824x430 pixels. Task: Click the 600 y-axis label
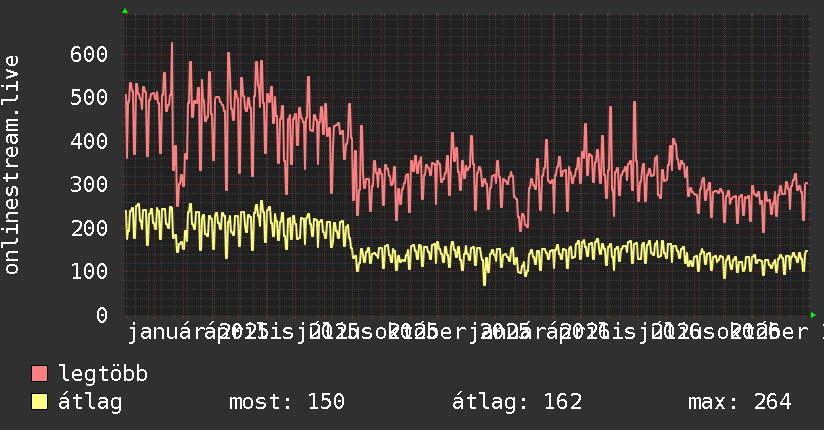(x=89, y=54)
